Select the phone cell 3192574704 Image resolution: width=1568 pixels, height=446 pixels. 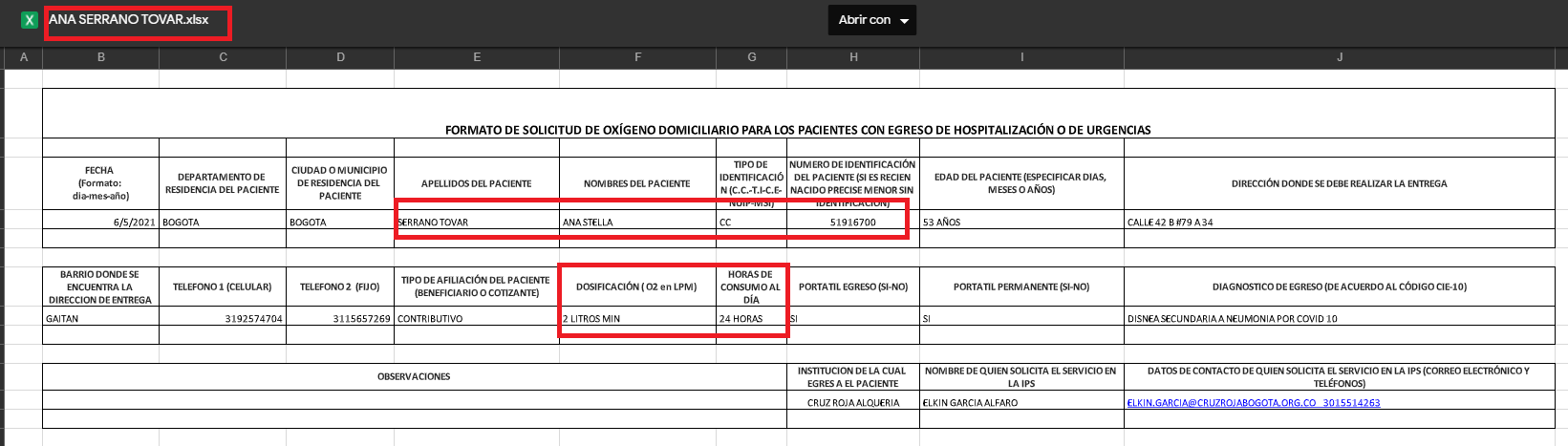(x=223, y=318)
